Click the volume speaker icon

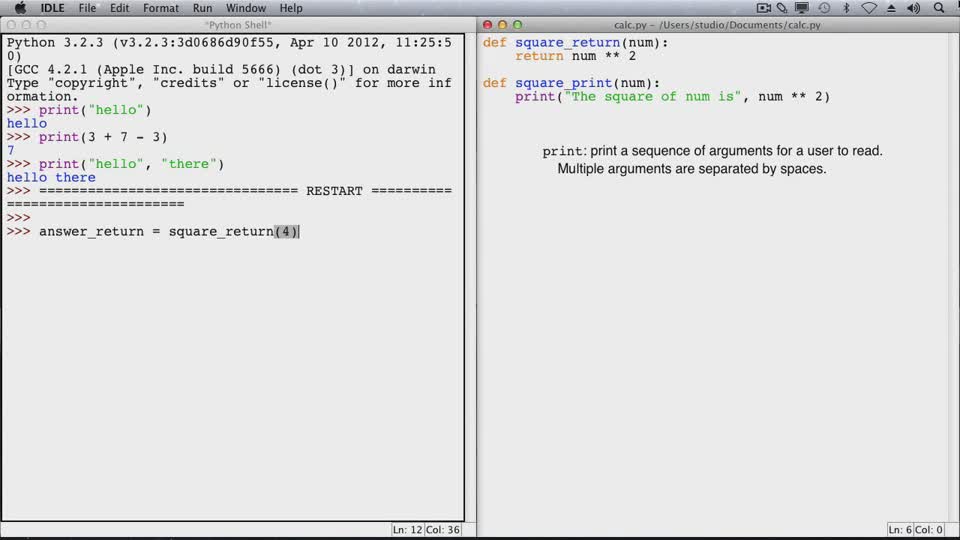tap(913, 8)
